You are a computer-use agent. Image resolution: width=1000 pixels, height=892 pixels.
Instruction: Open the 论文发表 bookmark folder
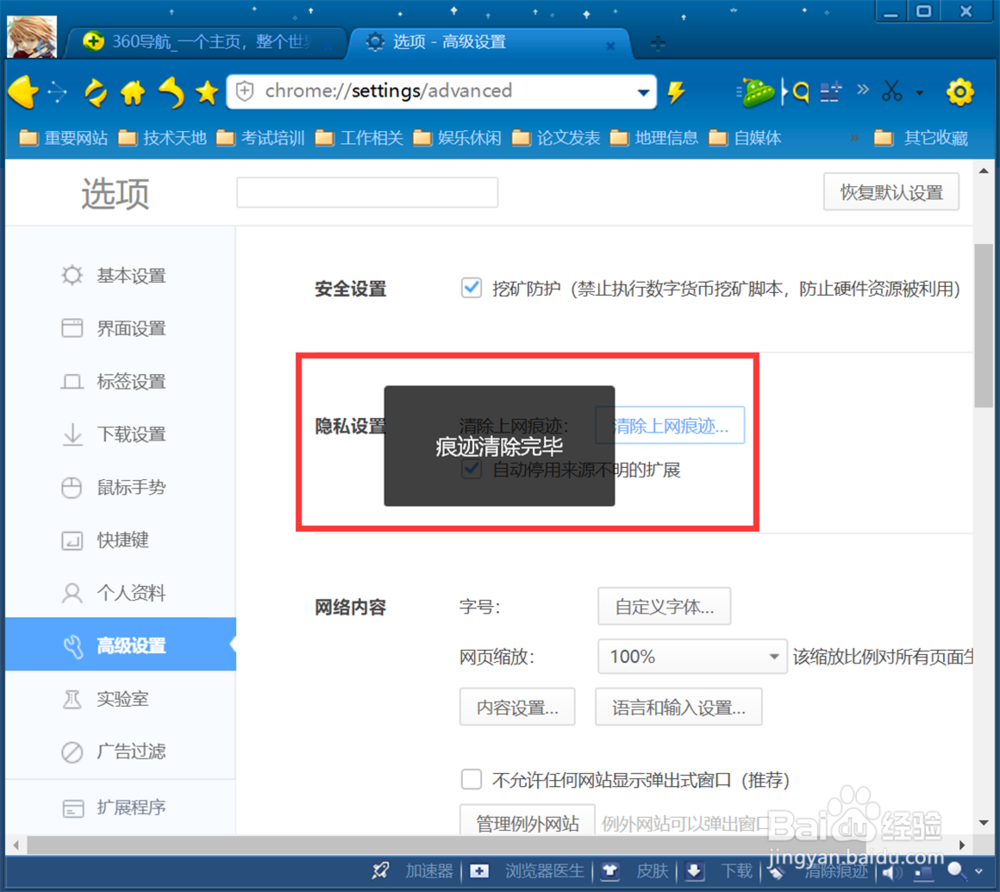click(555, 138)
